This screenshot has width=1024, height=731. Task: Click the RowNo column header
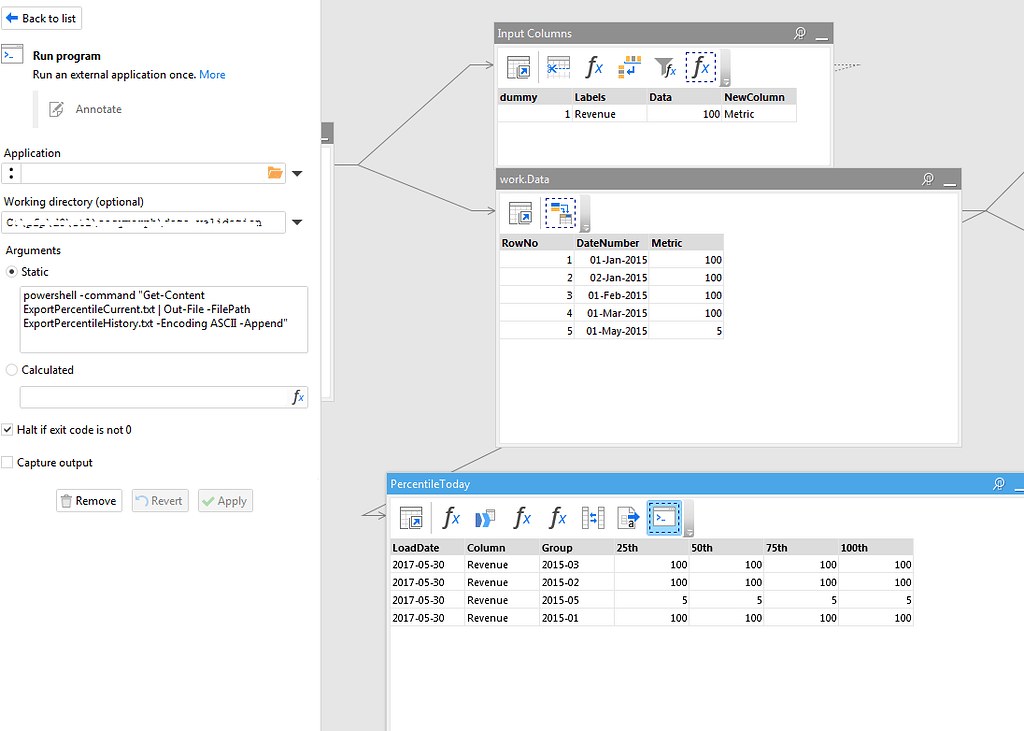[x=537, y=243]
